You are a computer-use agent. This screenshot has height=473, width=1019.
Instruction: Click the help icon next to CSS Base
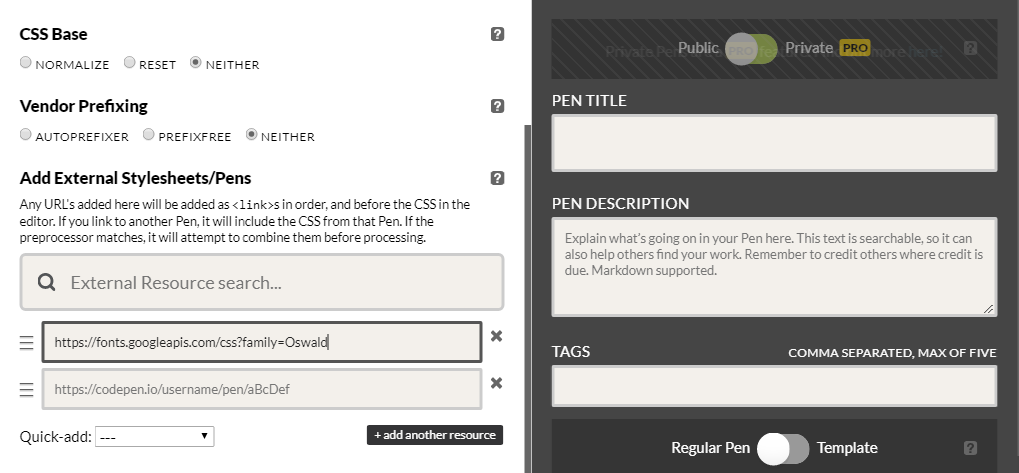tap(497, 34)
